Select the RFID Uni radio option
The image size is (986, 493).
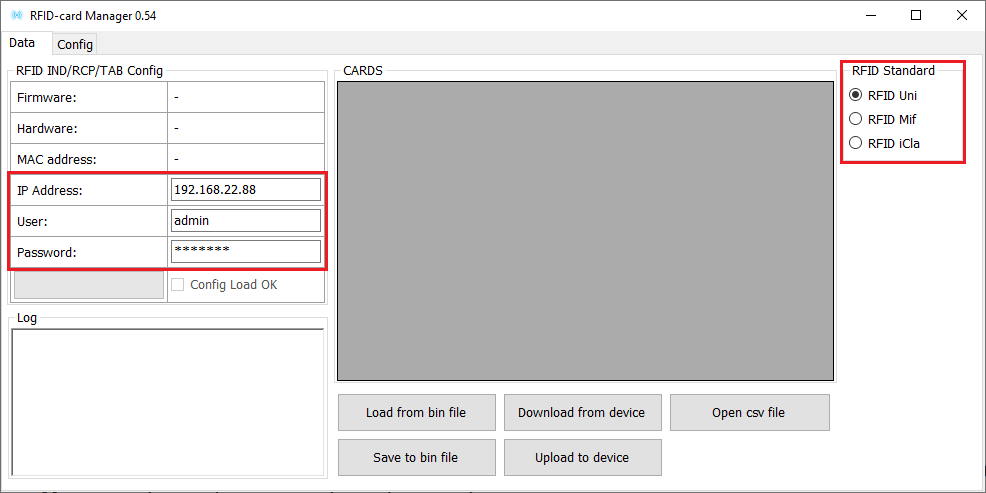coord(856,96)
